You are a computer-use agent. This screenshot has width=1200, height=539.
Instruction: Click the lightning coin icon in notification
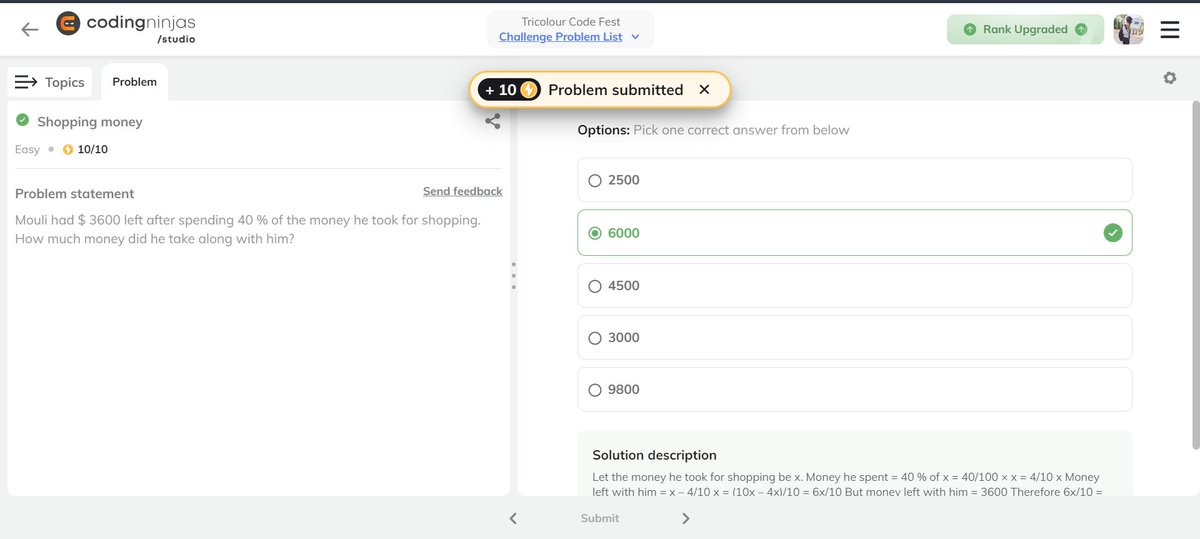529,90
